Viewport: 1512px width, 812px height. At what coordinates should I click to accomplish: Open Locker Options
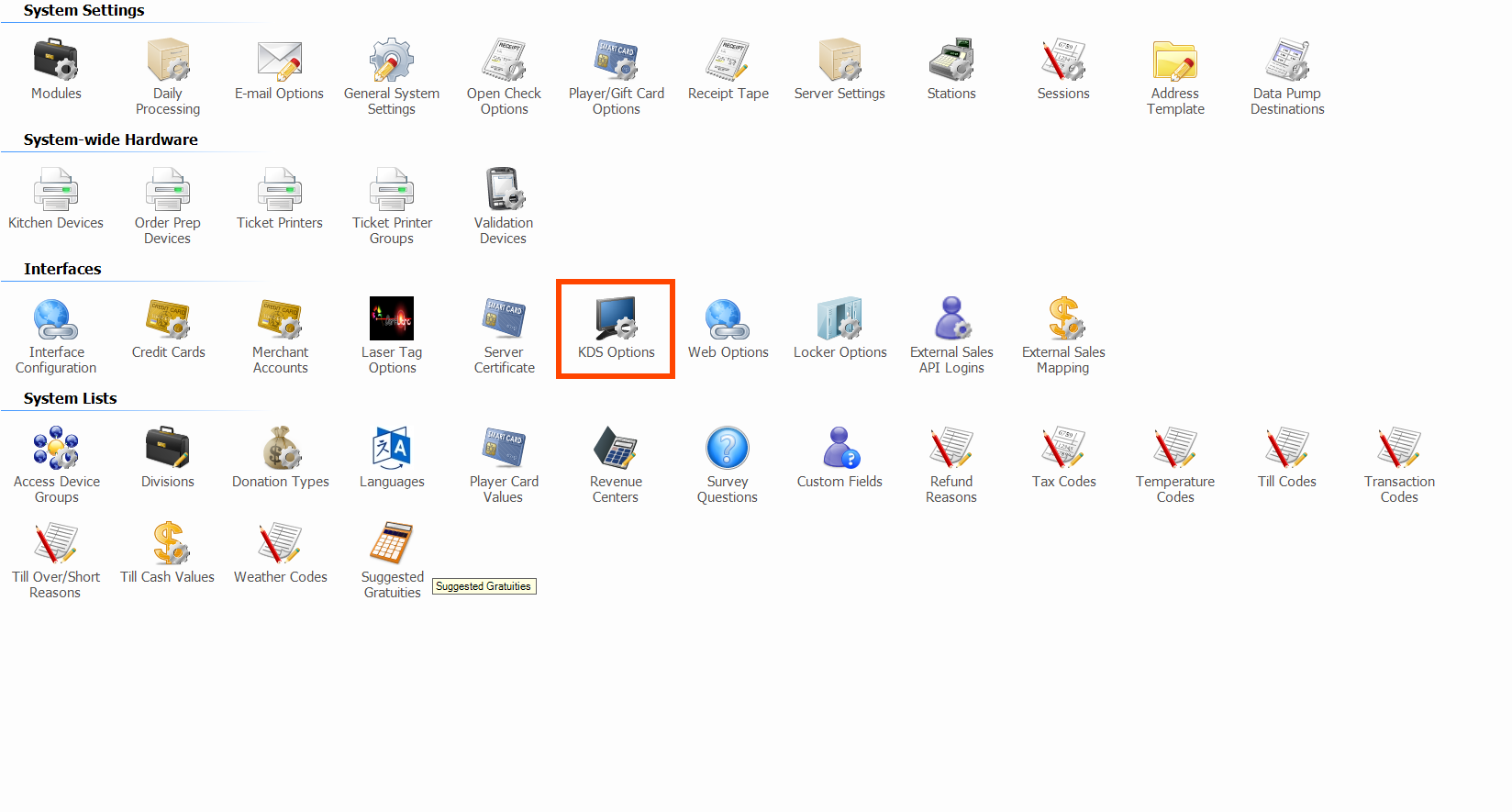point(839,319)
